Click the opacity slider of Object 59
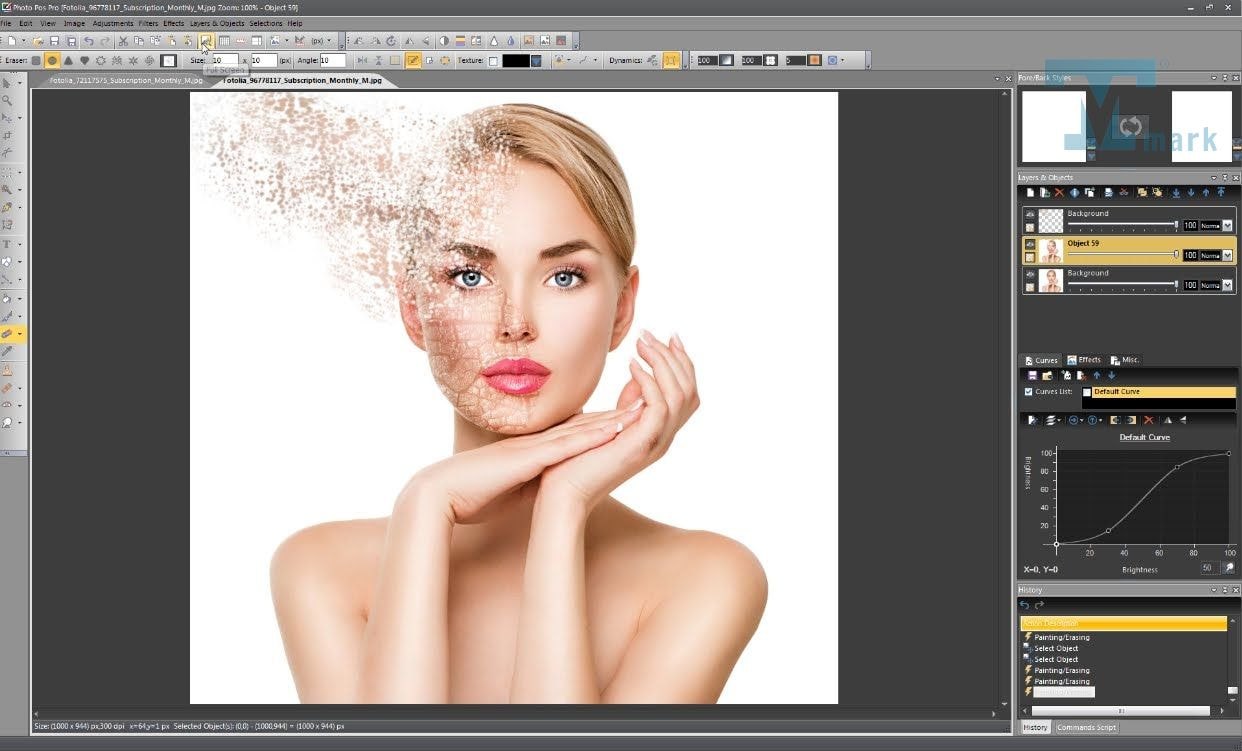This screenshot has height=751, width=1242. click(x=1120, y=255)
